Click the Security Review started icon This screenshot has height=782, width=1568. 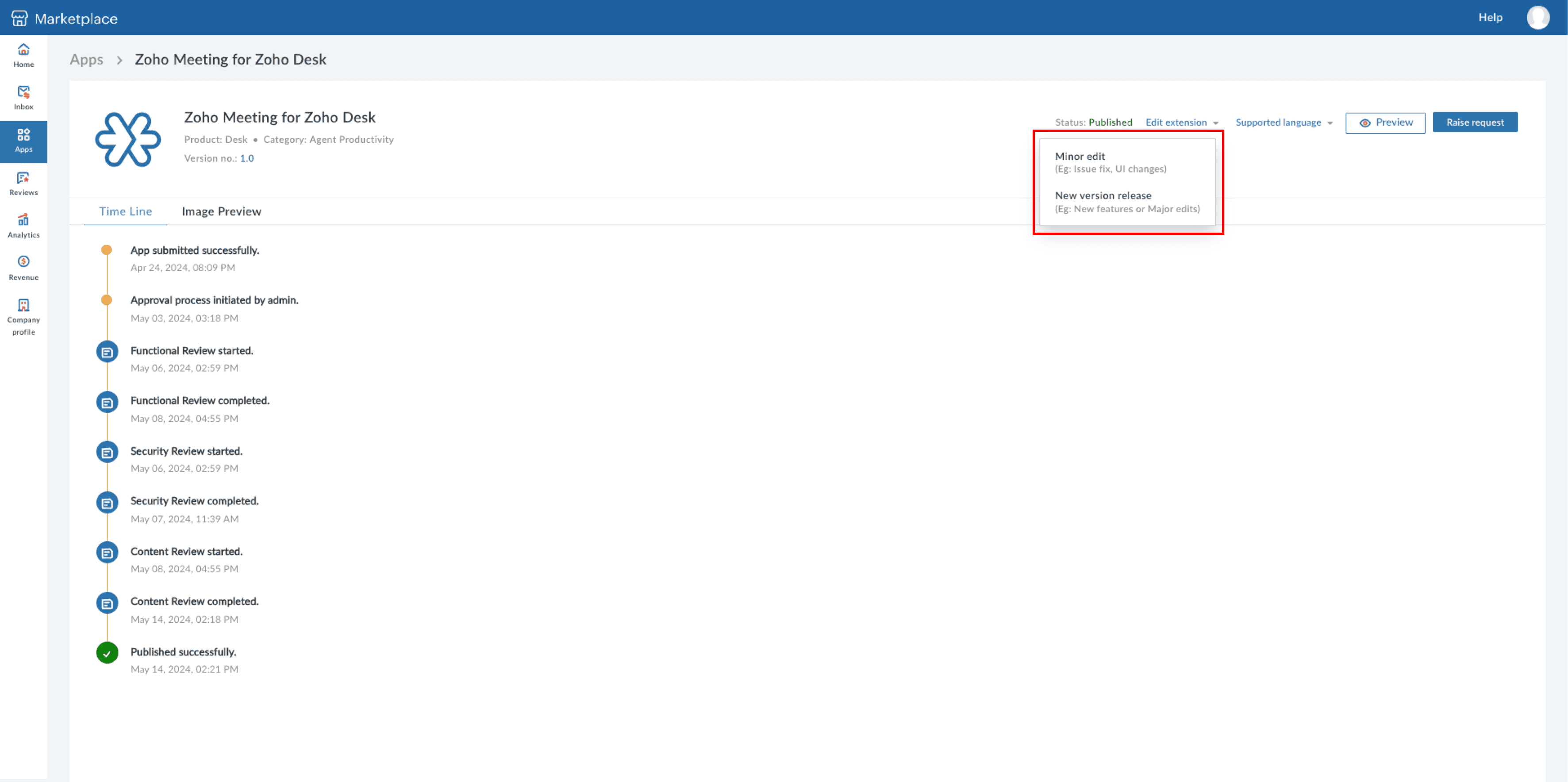click(x=107, y=452)
